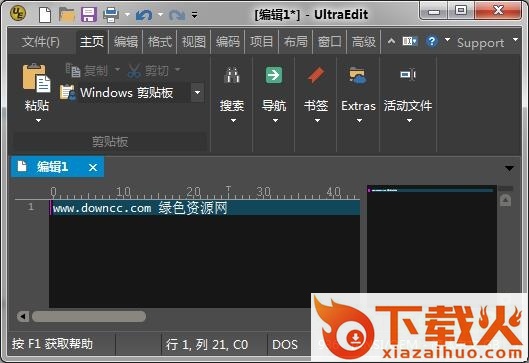Redo the last undone action
Viewport: 529px width, 363px height.
pyautogui.click(x=177, y=15)
